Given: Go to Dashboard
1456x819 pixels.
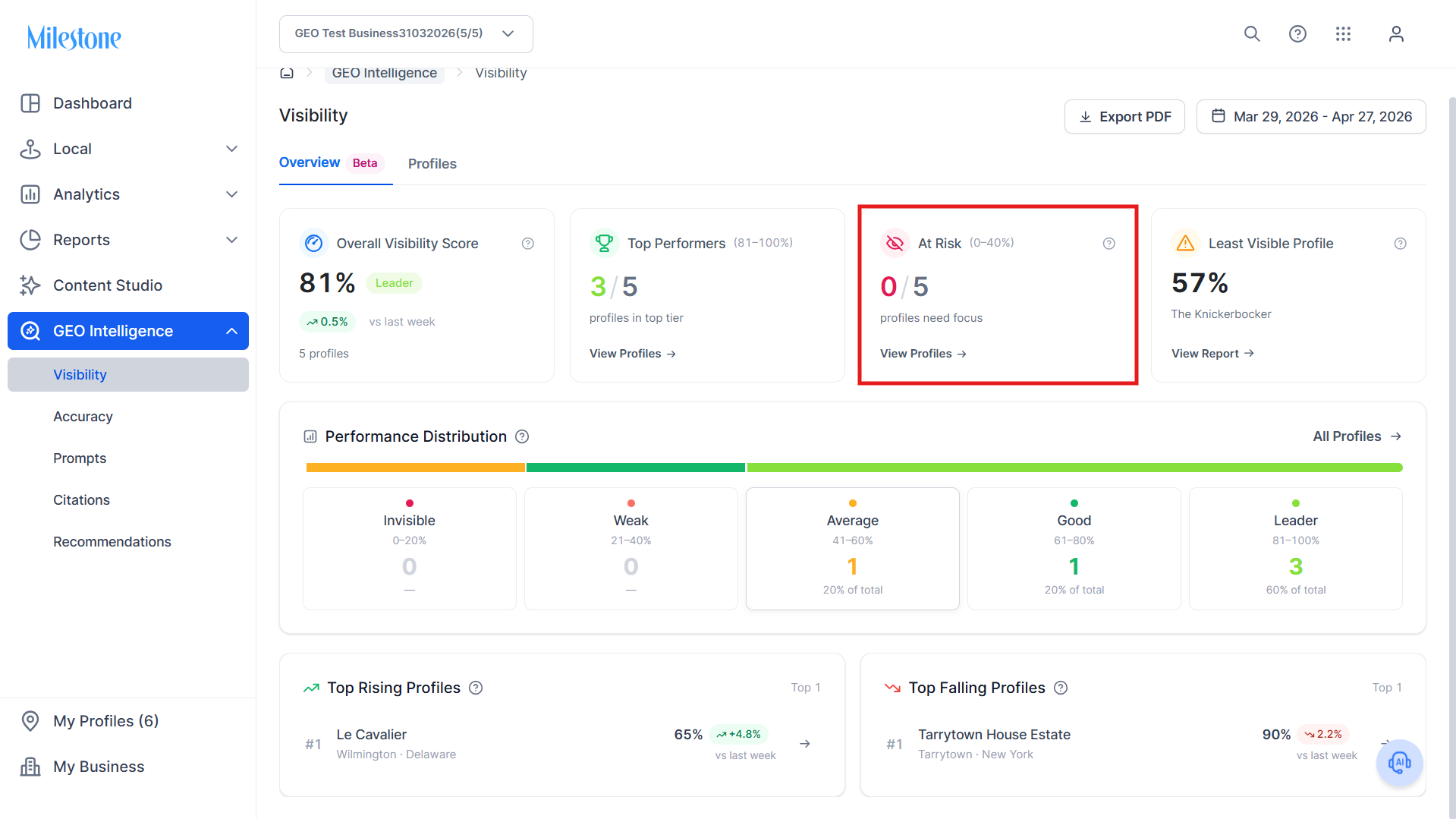Looking at the screenshot, I should (x=128, y=103).
